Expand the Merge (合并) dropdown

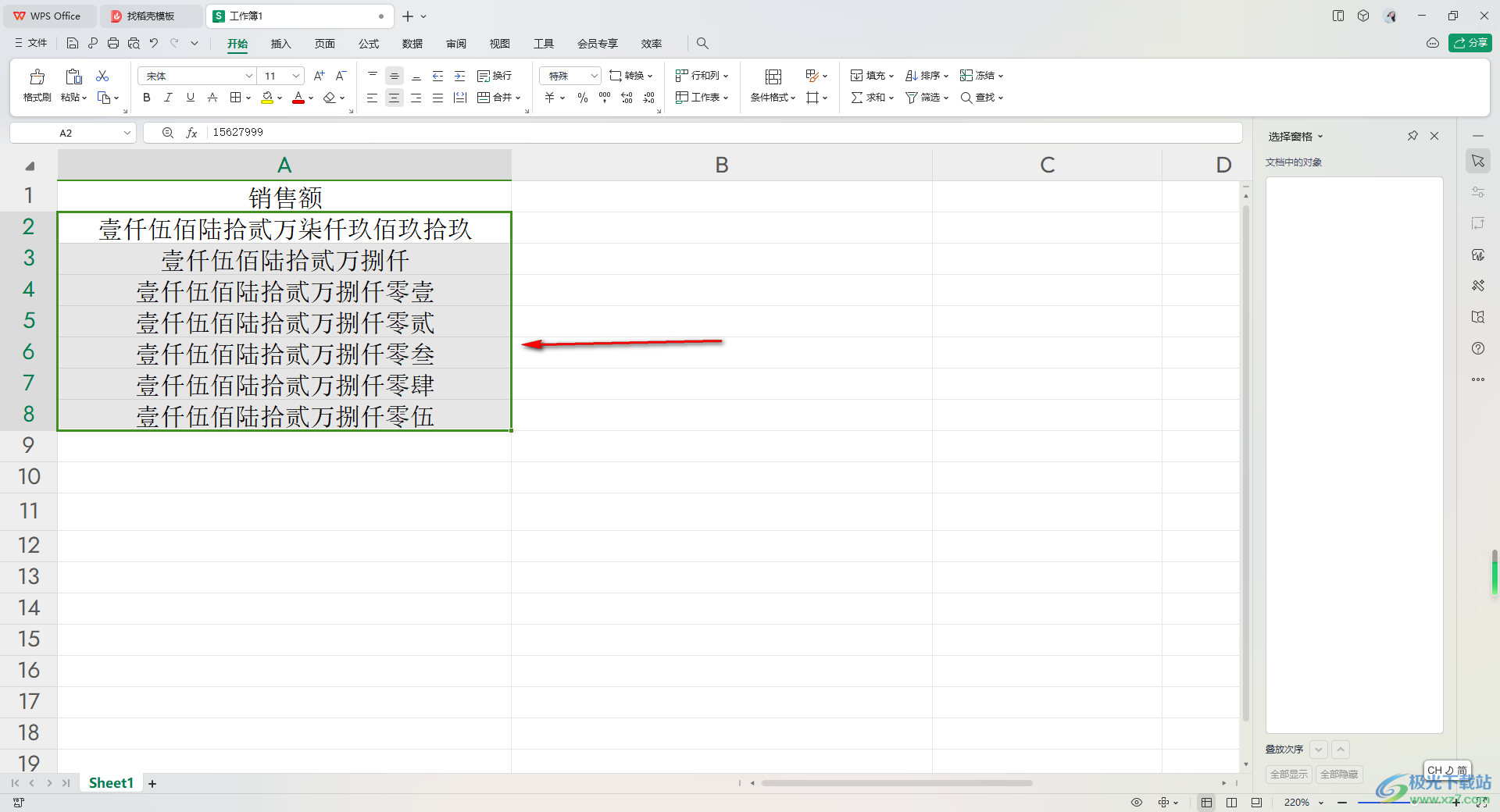coord(518,98)
